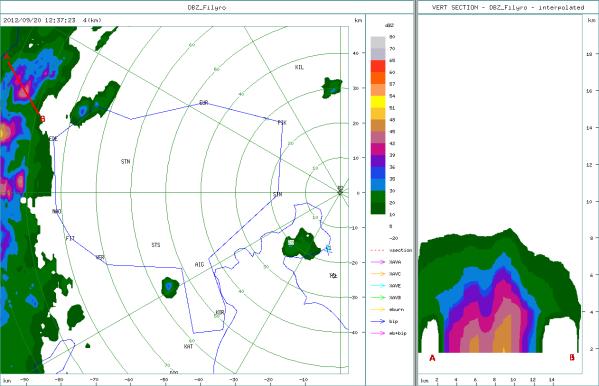Click the A label in vertical section
The width and height of the screenshot is (599, 386).
(x=432, y=358)
